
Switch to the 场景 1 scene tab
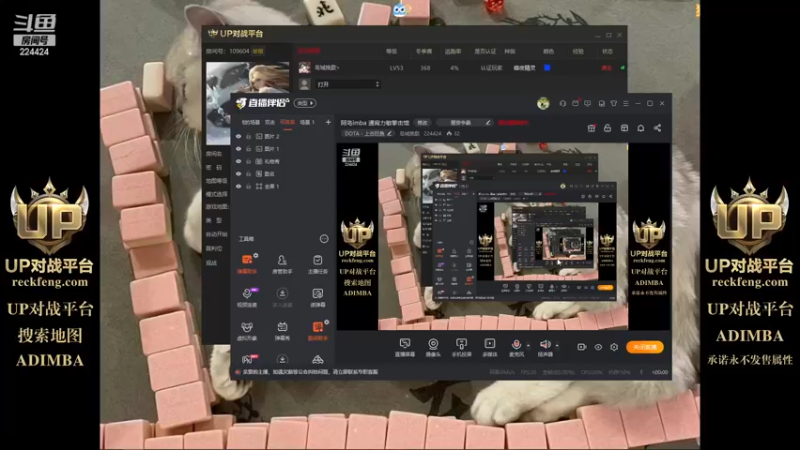pyautogui.click(x=307, y=122)
